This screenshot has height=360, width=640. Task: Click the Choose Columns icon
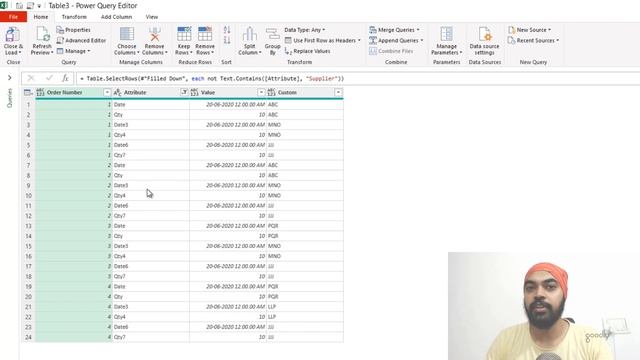(x=127, y=34)
